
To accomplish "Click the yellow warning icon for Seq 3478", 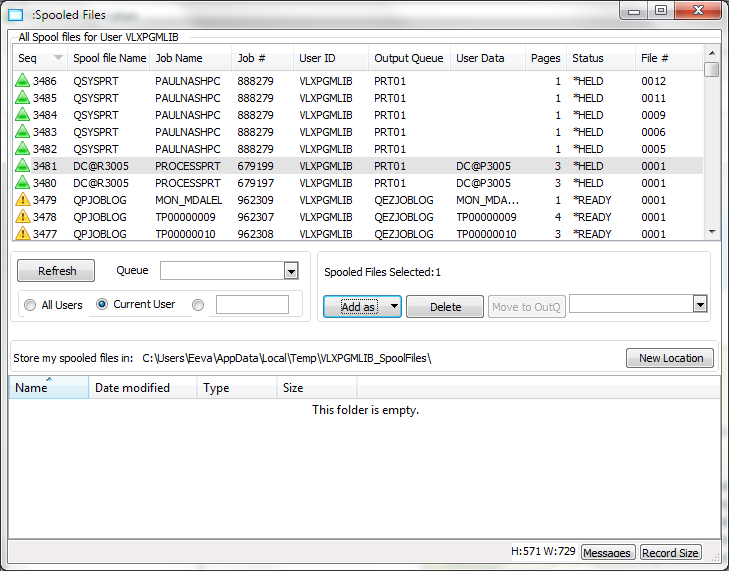I will click(22, 217).
